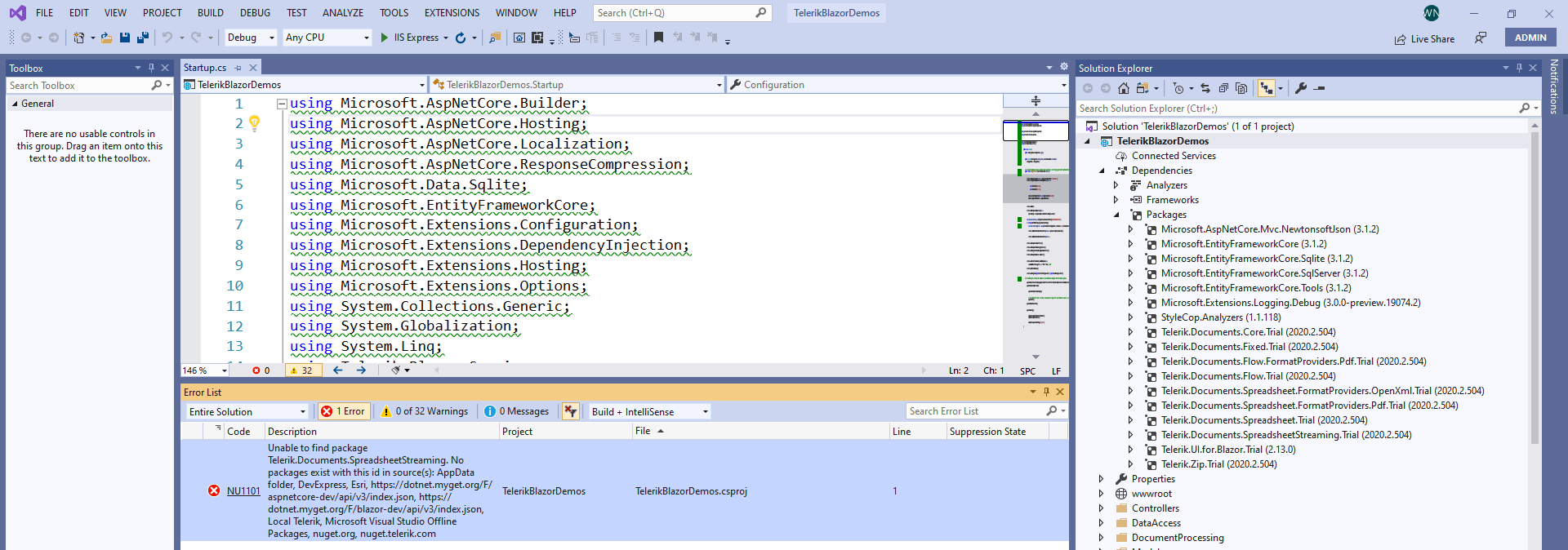Click the Home icon in Solution Explorer
Screen dimensions: 1568x550
click(1124, 88)
